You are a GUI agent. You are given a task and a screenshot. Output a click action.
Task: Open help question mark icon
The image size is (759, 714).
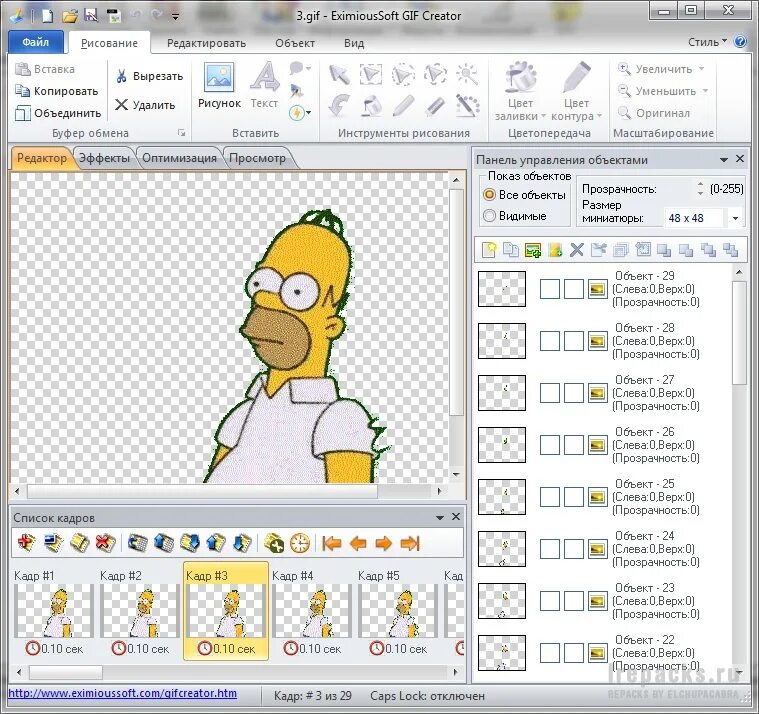740,42
